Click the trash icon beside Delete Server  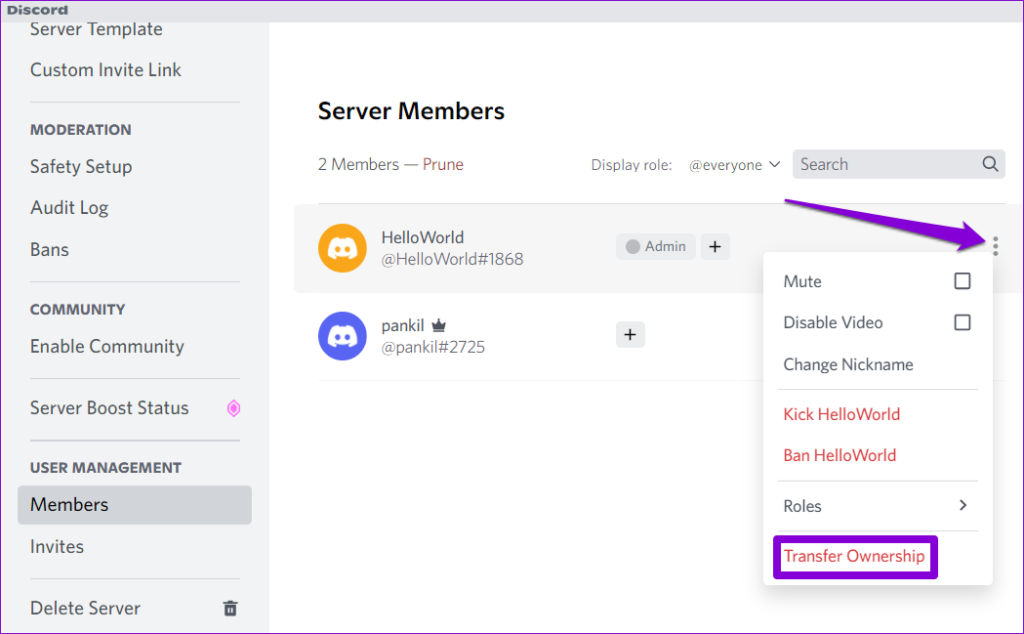230,608
